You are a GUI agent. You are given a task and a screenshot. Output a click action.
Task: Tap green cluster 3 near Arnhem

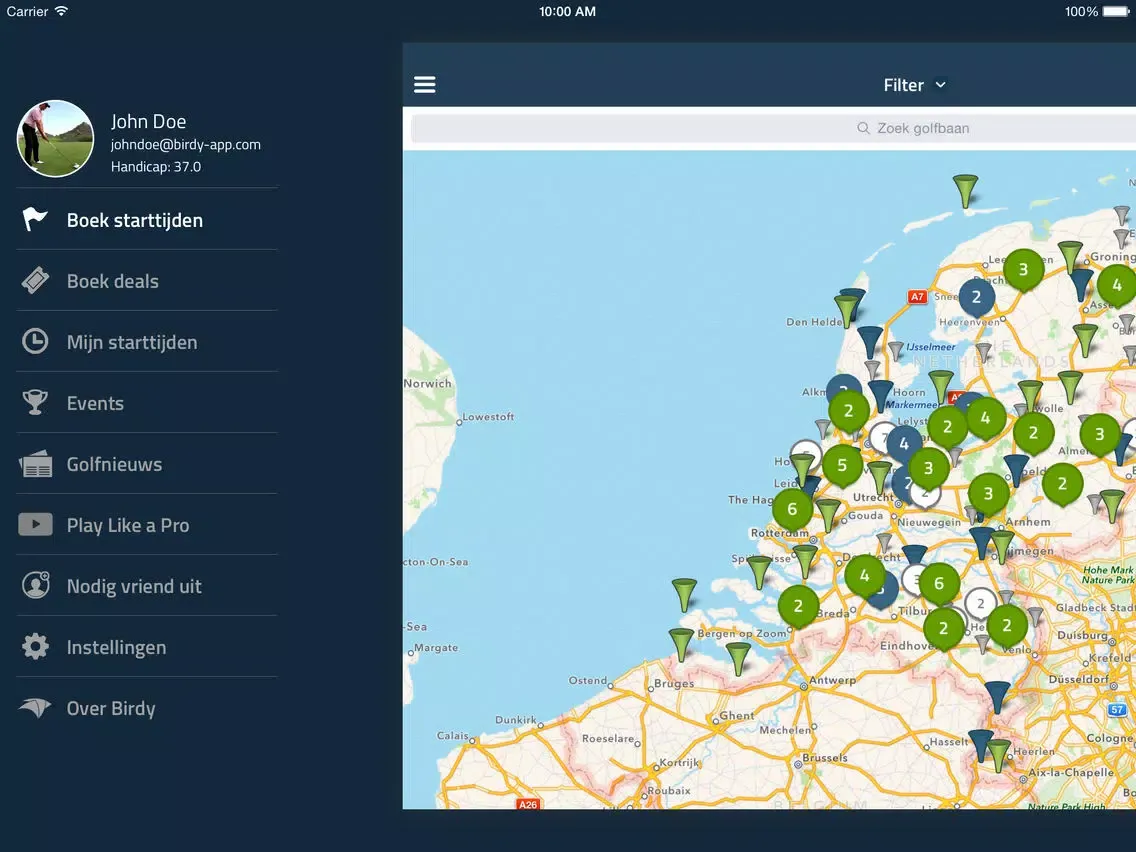pyautogui.click(x=988, y=494)
